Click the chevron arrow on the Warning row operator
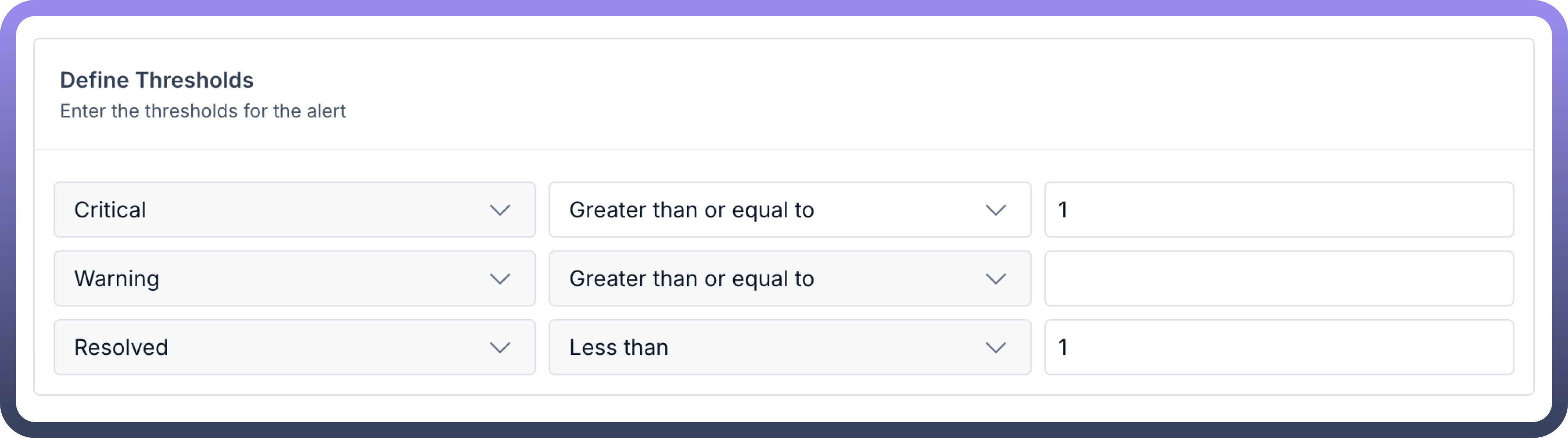Screen dimensions: 1568x438 click(x=995, y=279)
